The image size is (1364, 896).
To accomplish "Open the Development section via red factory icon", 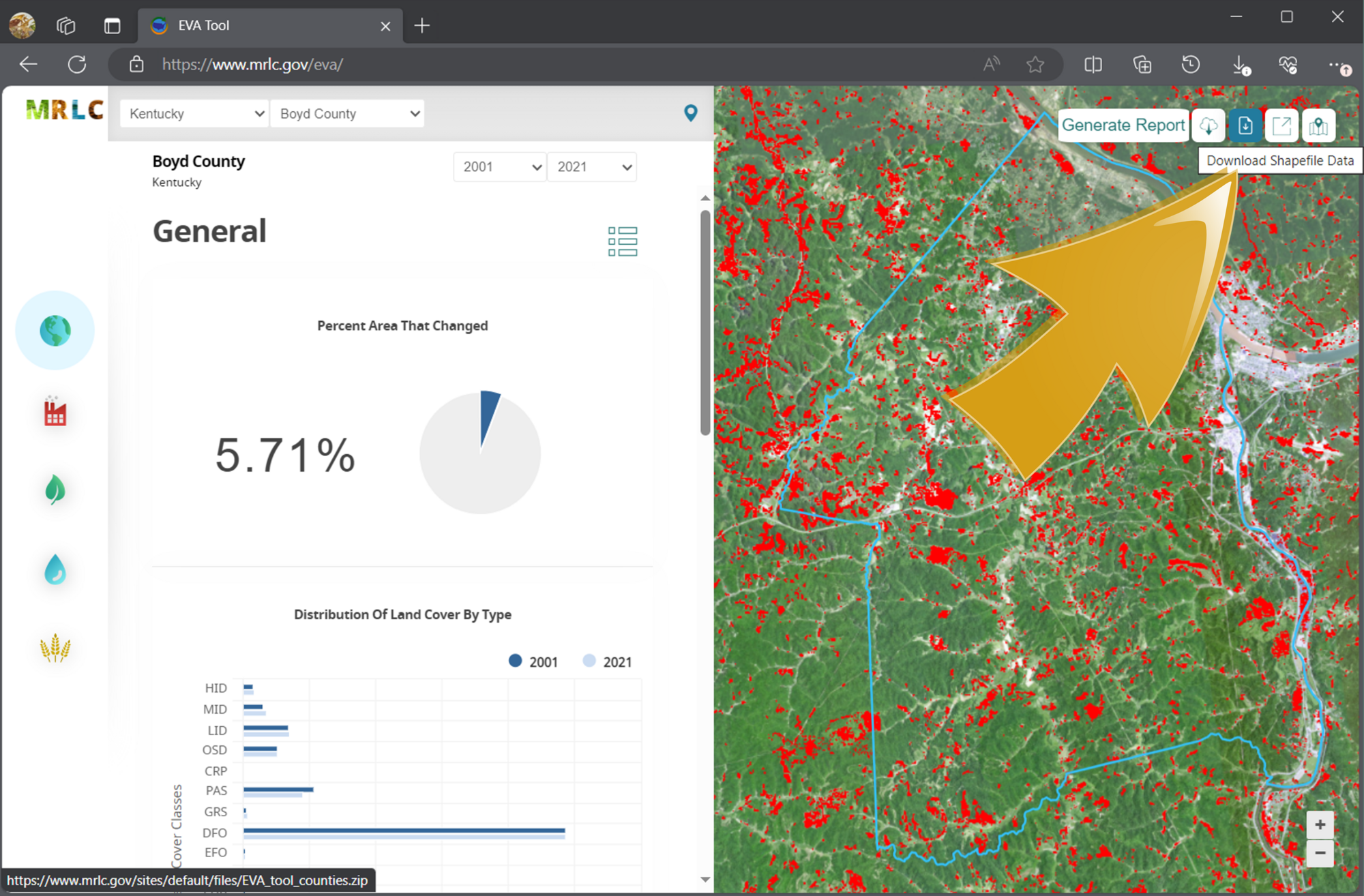I will (x=55, y=411).
